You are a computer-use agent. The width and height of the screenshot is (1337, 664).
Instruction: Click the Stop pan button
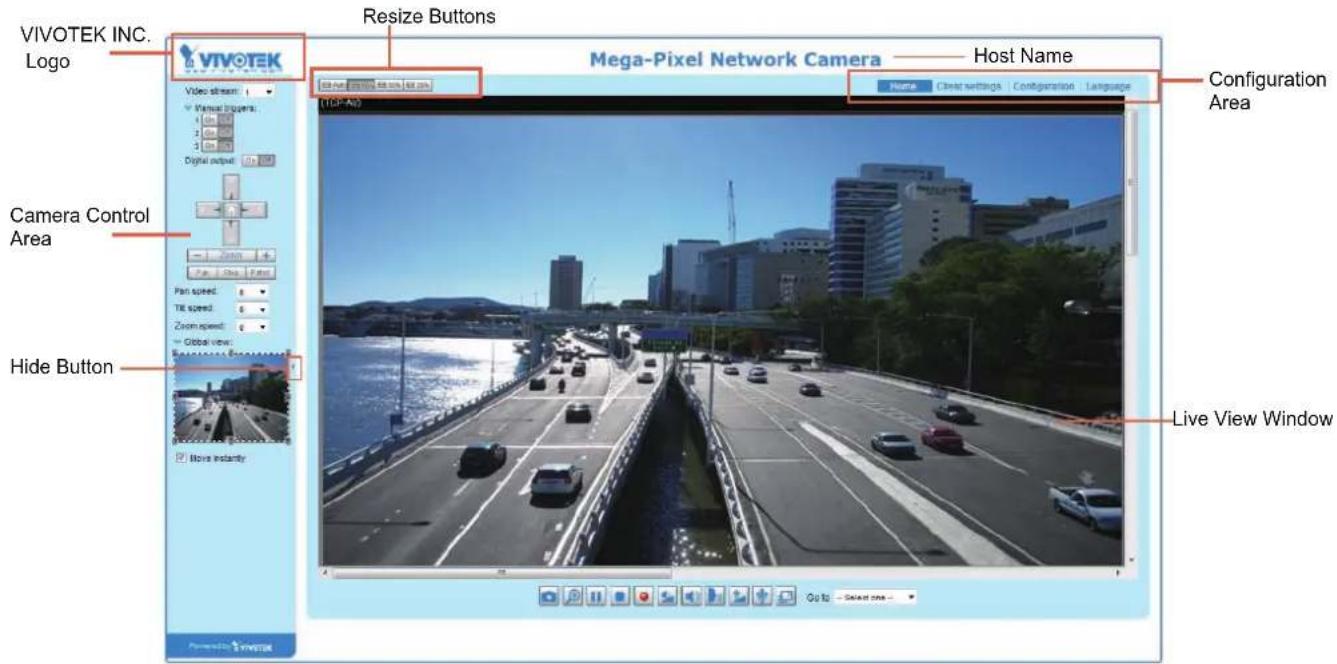230,271
